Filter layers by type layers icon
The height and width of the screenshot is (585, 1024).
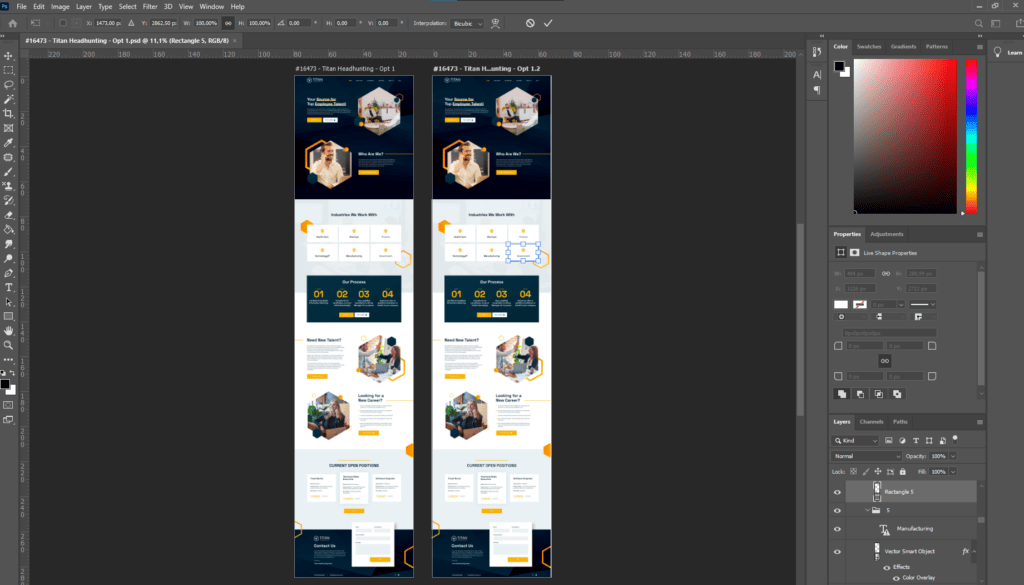click(x=914, y=440)
